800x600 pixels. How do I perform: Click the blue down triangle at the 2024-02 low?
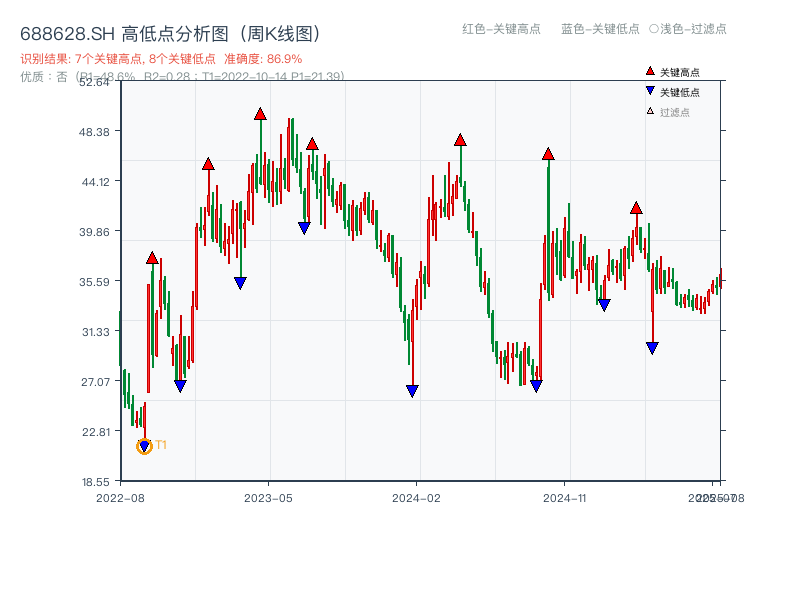[413, 389]
